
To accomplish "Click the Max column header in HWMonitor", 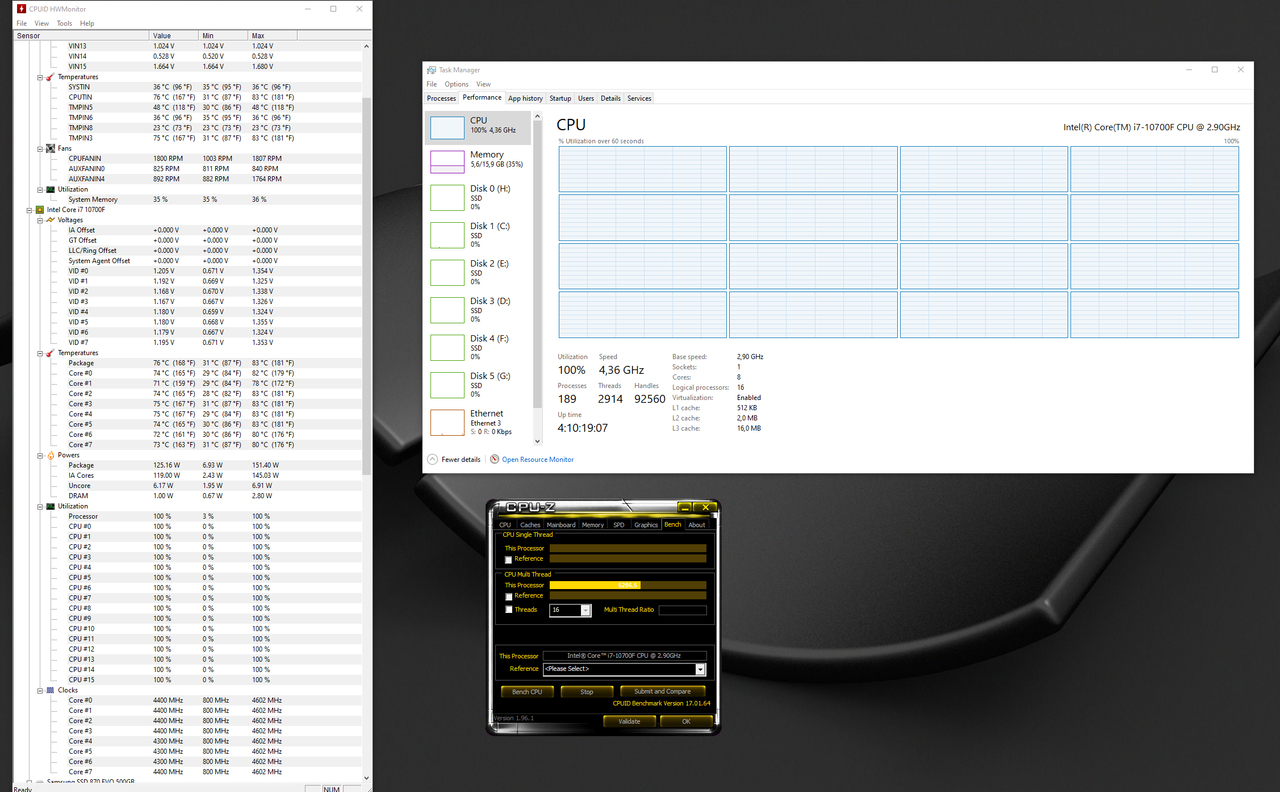I will pos(273,36).
